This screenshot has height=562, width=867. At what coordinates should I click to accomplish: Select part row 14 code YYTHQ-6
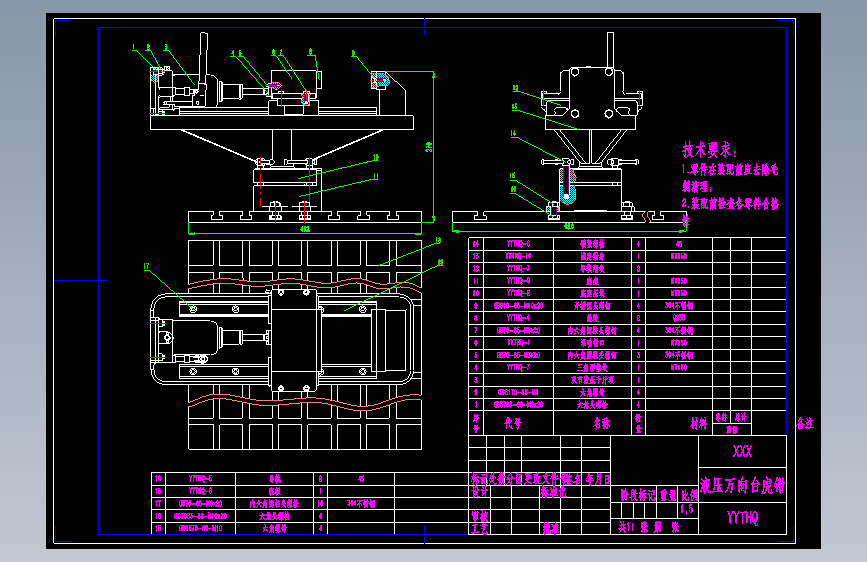pos(518,244)
